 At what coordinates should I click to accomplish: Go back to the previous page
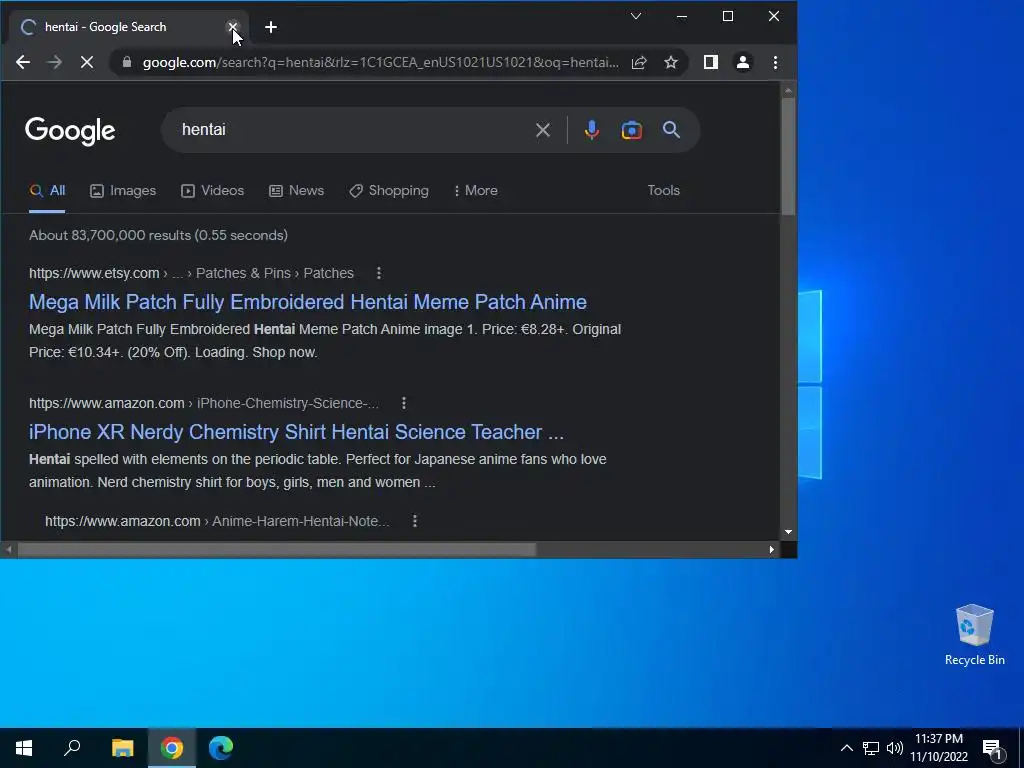click(23, 62)
